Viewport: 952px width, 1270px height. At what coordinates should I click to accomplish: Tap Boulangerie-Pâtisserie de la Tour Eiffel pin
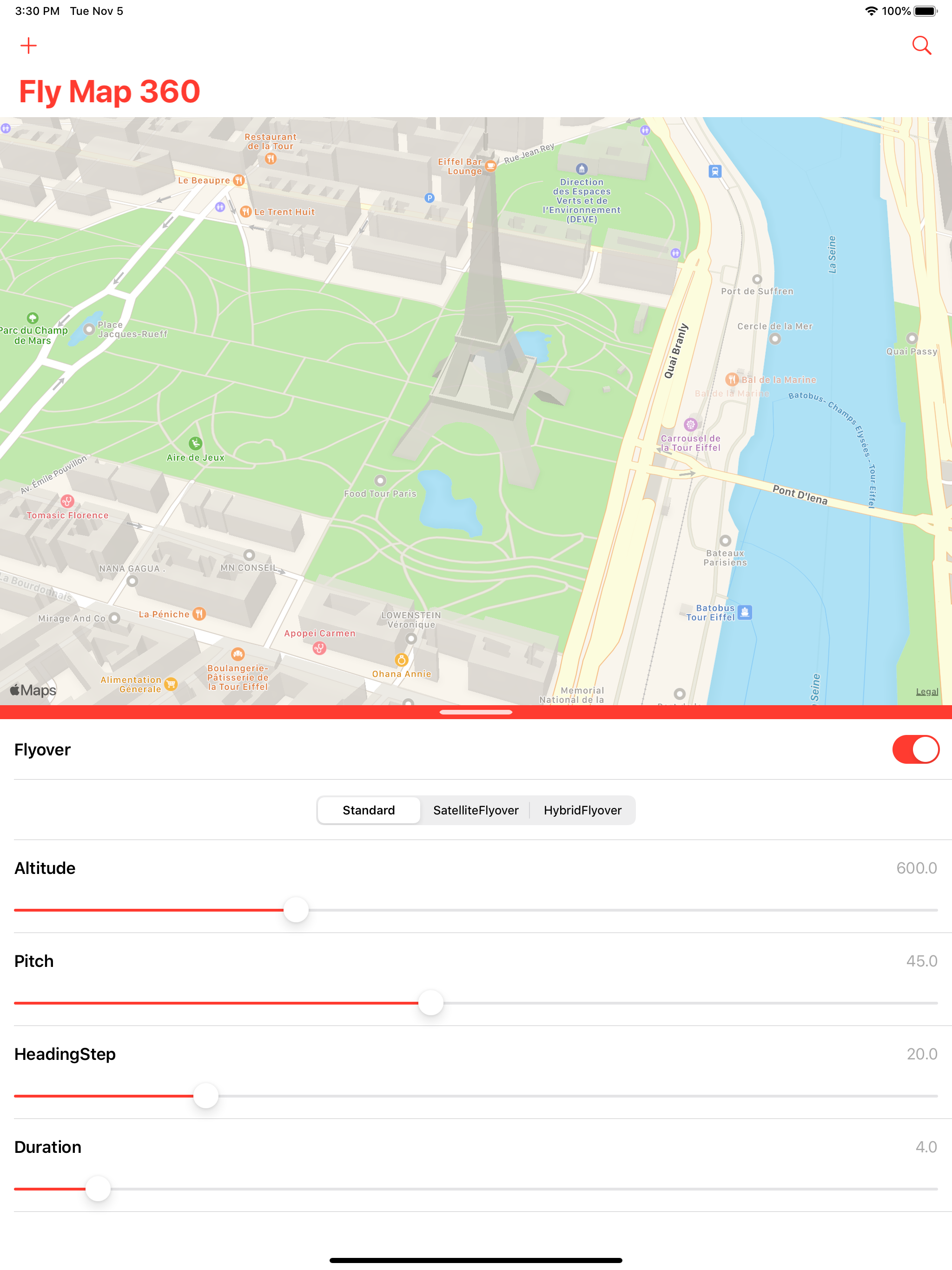click(238, 655)
